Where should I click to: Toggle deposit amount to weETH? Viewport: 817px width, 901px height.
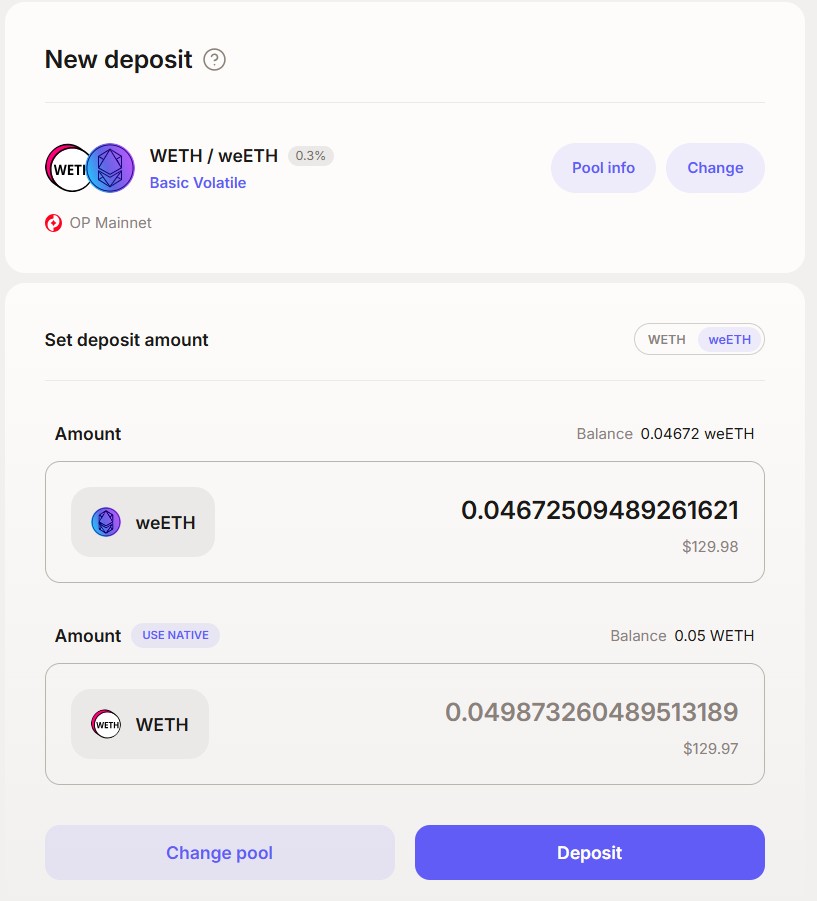coord(730,340)
